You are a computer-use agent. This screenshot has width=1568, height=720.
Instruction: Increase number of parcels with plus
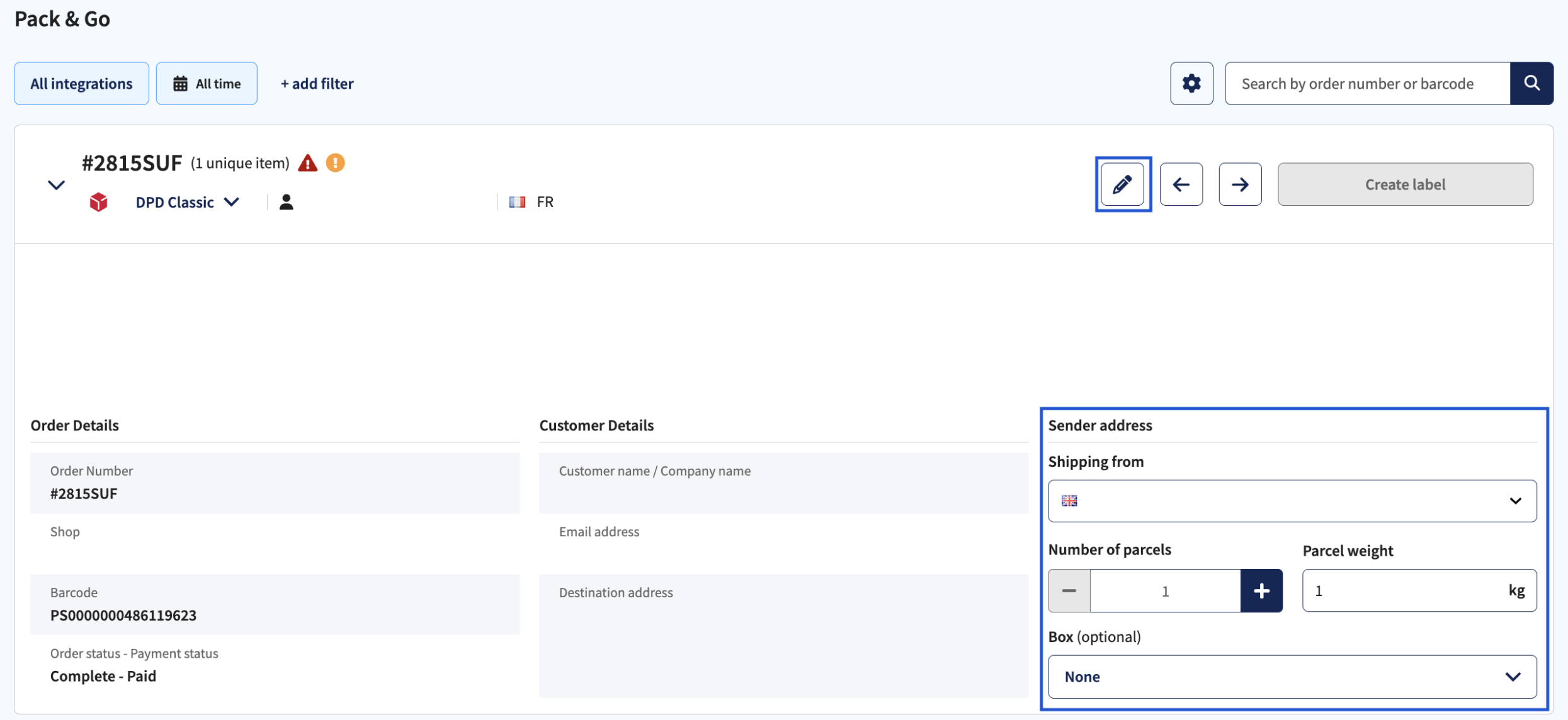click(x=1261, y=590)
